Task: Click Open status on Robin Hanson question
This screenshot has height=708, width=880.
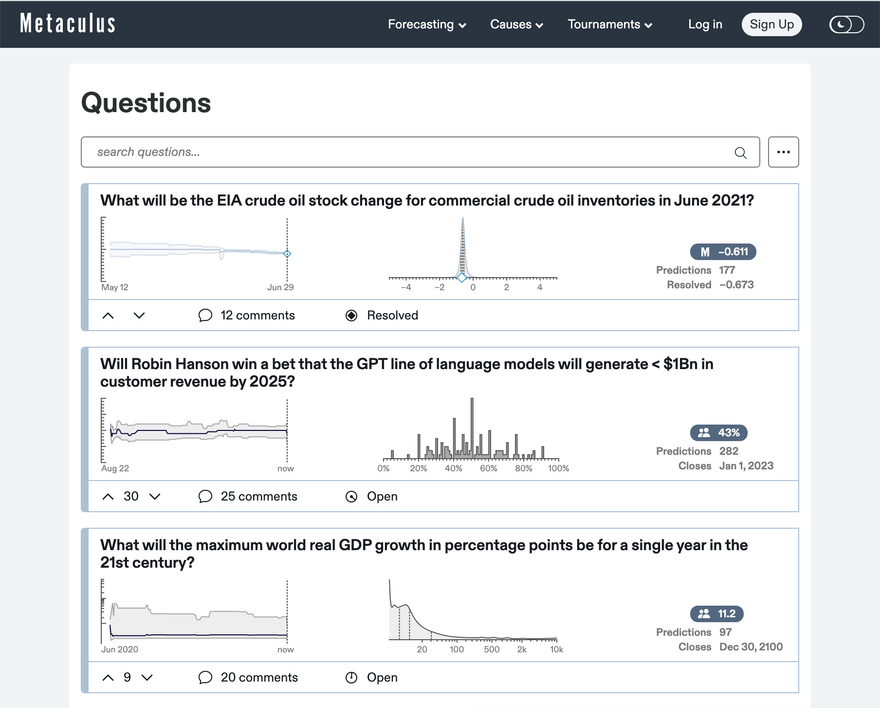Action: 371,496
